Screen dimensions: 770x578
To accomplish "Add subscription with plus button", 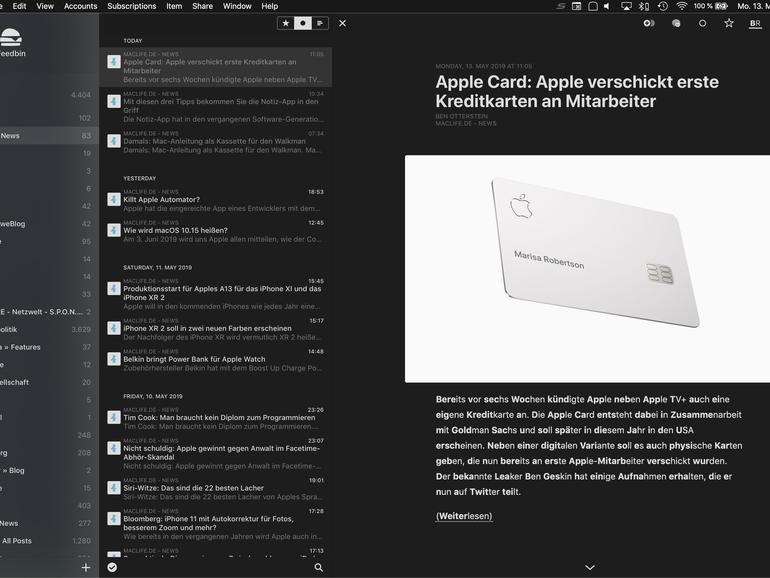I will [86, 567].
